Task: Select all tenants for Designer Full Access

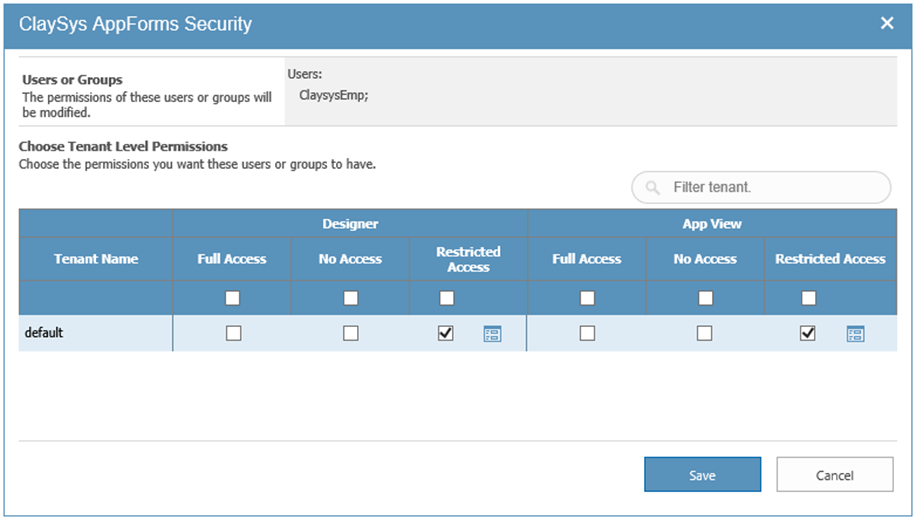Action: 233,298
